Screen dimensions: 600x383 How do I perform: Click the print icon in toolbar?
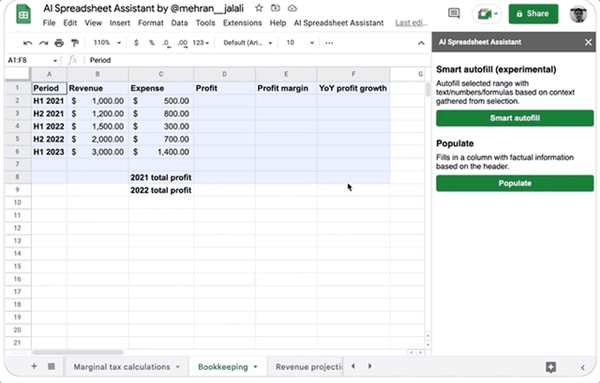pyautogui.click(x=59, y=43)
